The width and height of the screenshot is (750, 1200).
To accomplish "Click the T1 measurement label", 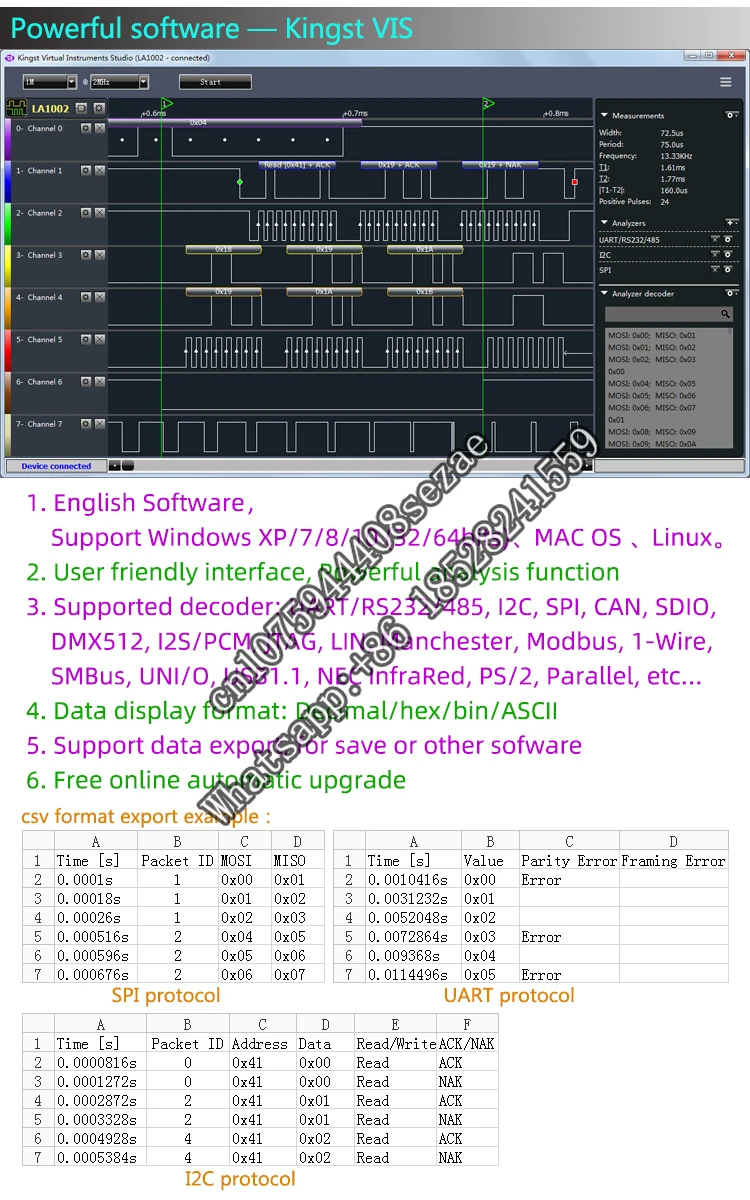I will (604, 168).
